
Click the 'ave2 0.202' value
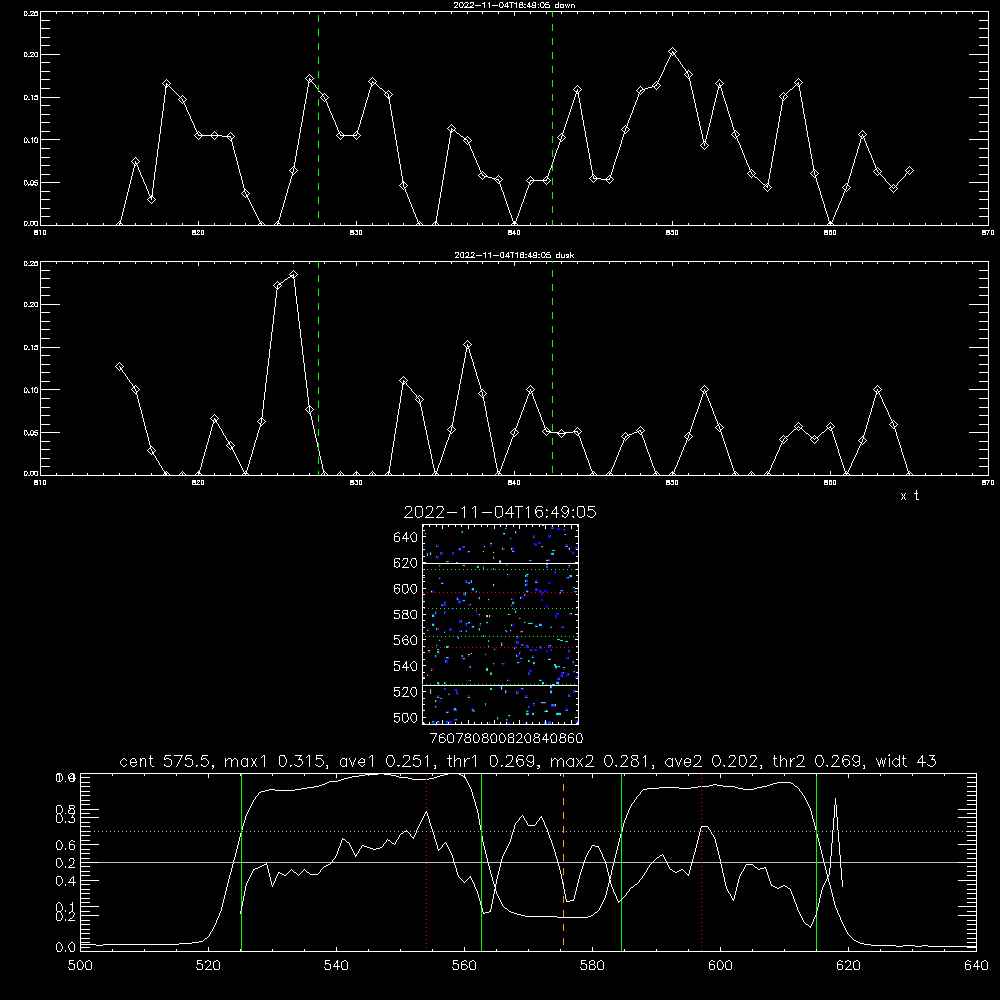pyautogui.click(x=712, y=761)
